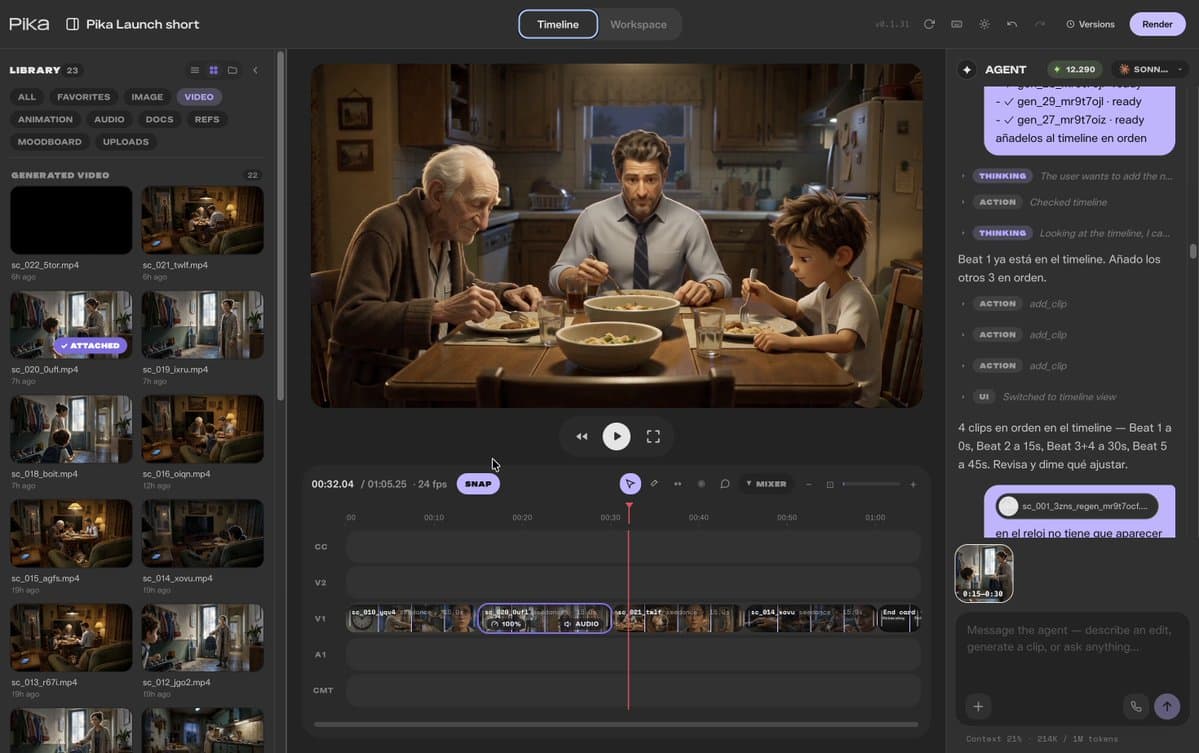Image resolution: width=1199 pixels, height=753 pixels.
Task: Select the IMAGE library filter
Action: pos(147,97)
